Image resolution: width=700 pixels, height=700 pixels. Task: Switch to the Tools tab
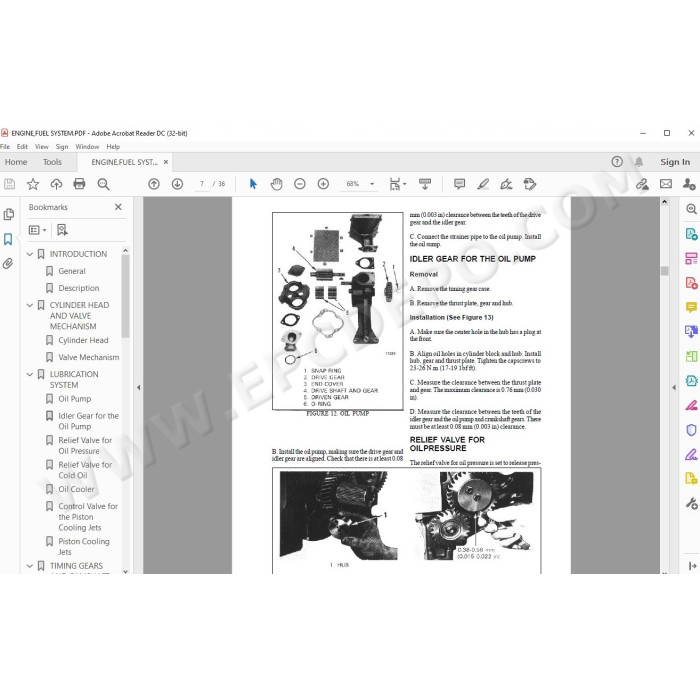[x=52, y=162]
